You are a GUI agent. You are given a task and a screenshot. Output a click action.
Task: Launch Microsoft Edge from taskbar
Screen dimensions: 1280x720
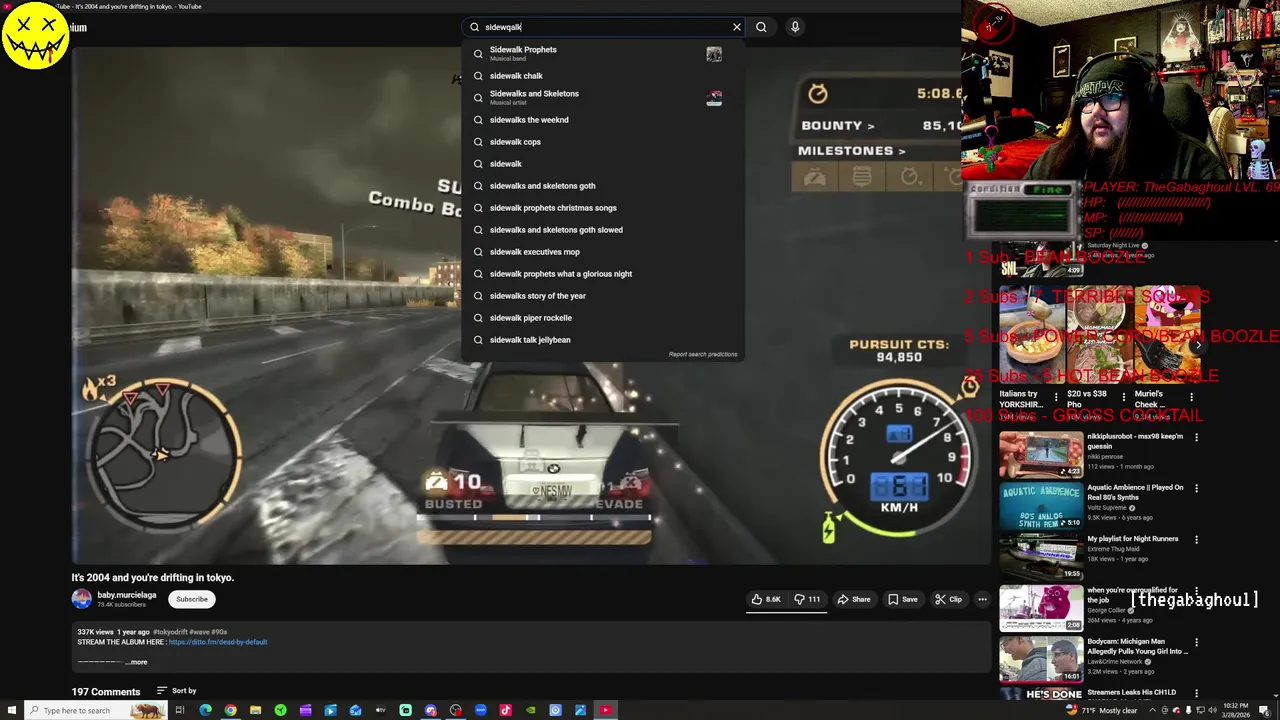click(205, 710)
